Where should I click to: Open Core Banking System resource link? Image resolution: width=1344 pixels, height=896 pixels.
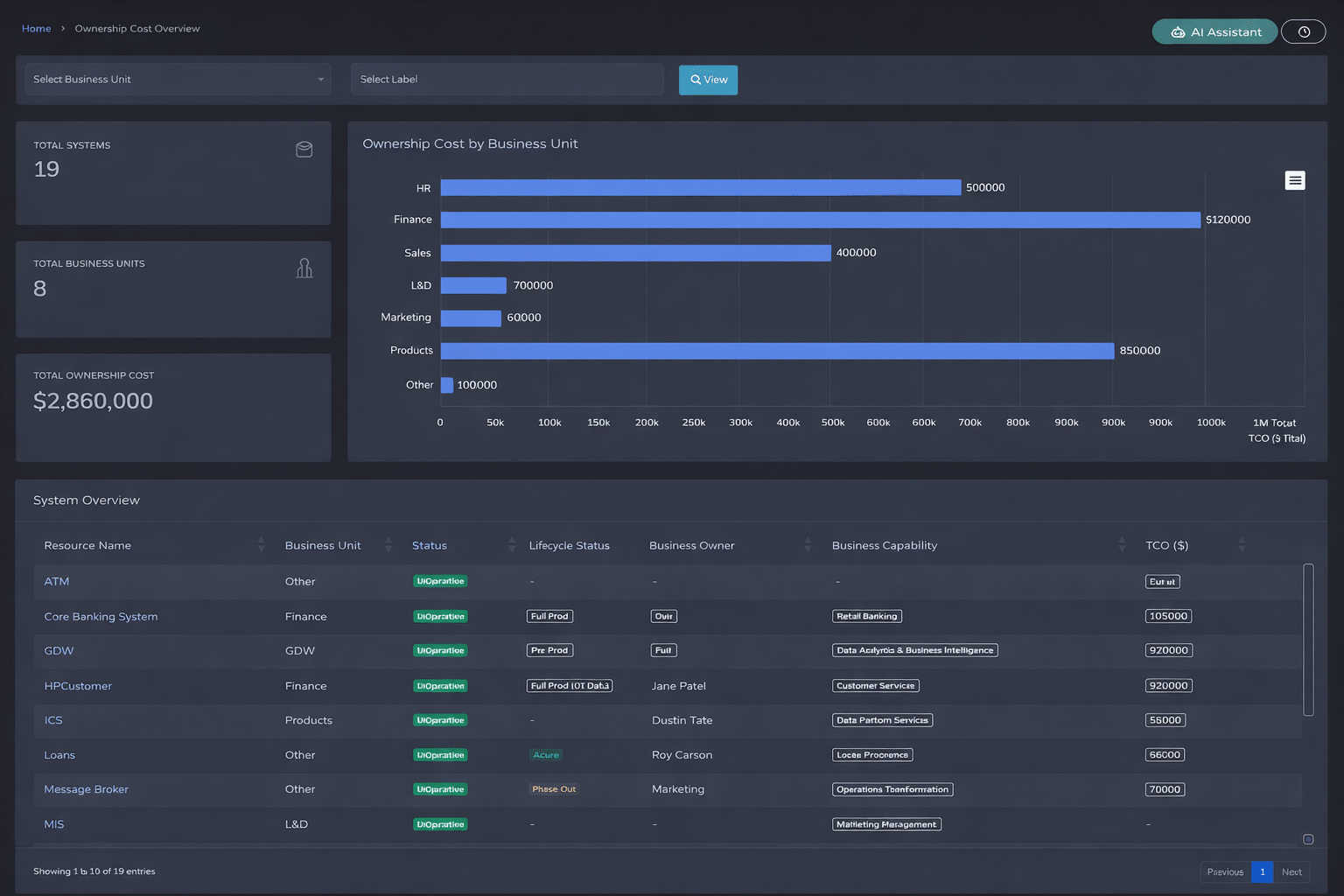[101, 617]
